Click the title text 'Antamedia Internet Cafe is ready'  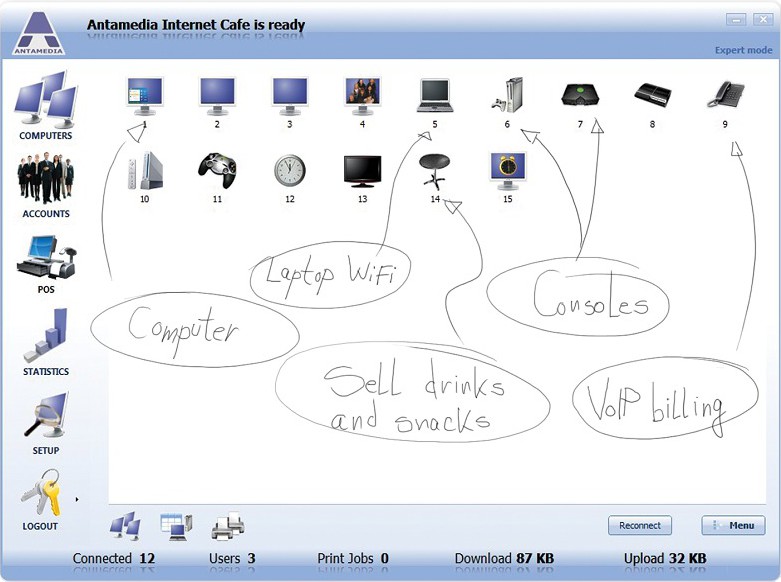pyautogui.click(x=196, y=25)
